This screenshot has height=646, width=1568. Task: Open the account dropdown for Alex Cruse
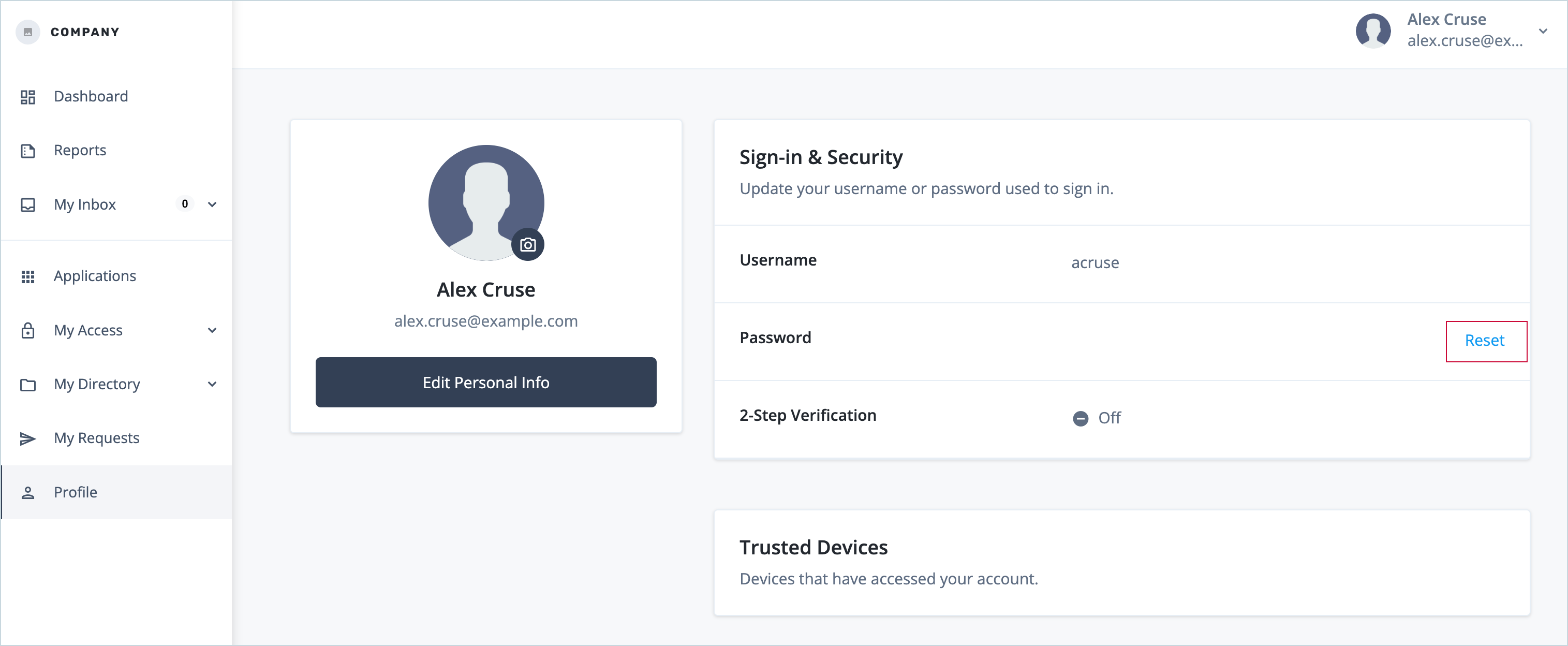(x=1544, y=31)
